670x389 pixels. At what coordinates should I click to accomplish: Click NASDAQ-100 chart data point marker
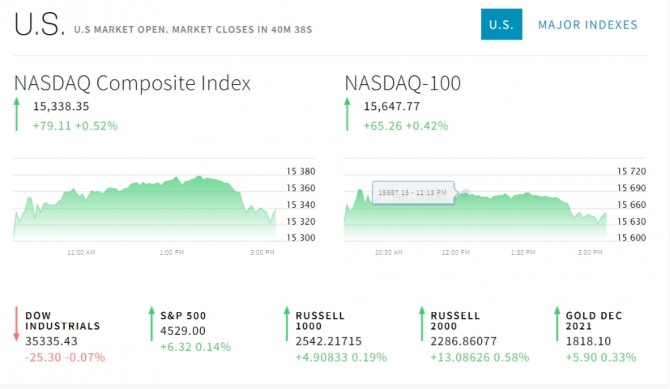coord(465,192)
